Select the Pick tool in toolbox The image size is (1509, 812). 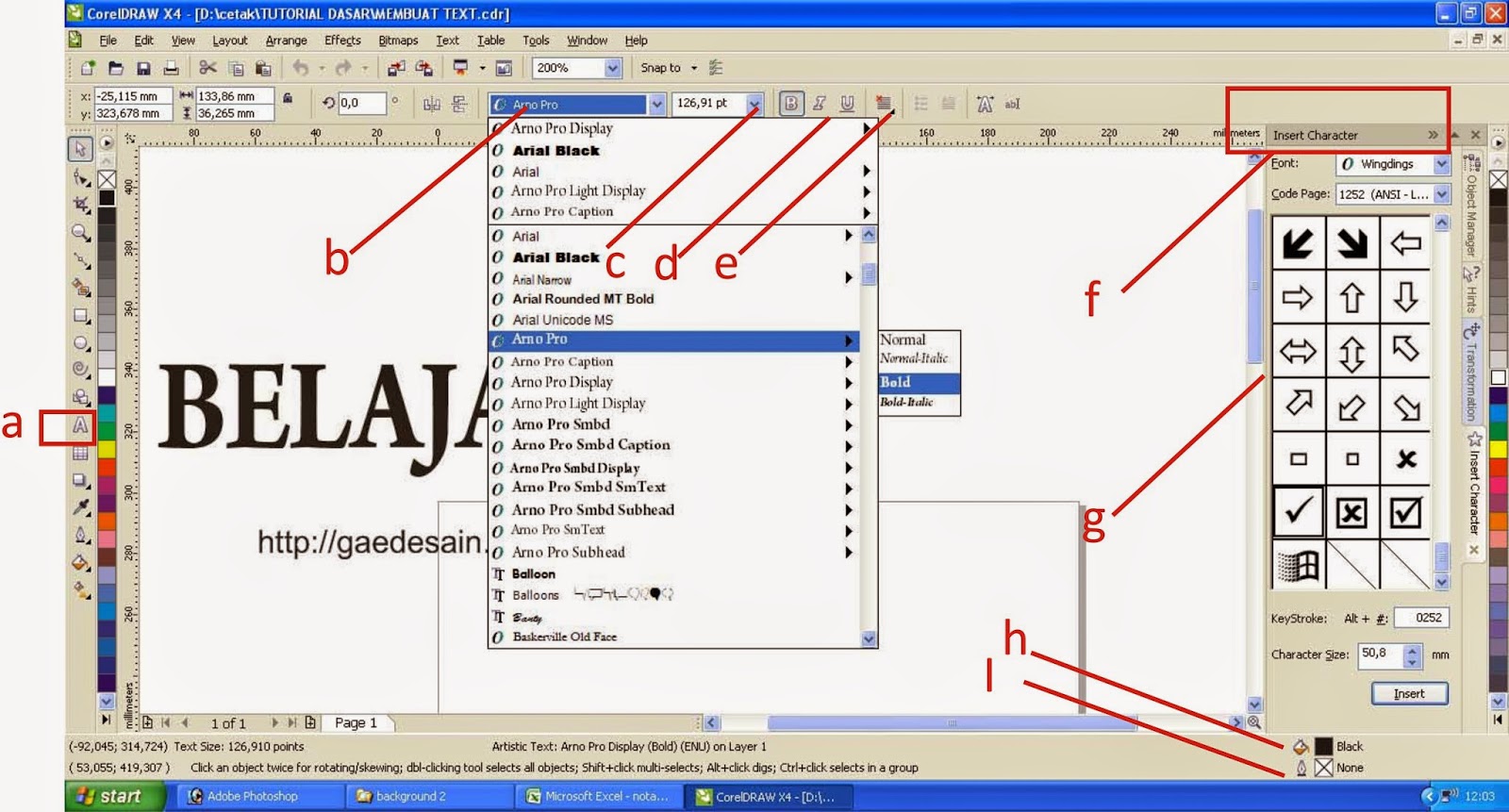[80, 149]
